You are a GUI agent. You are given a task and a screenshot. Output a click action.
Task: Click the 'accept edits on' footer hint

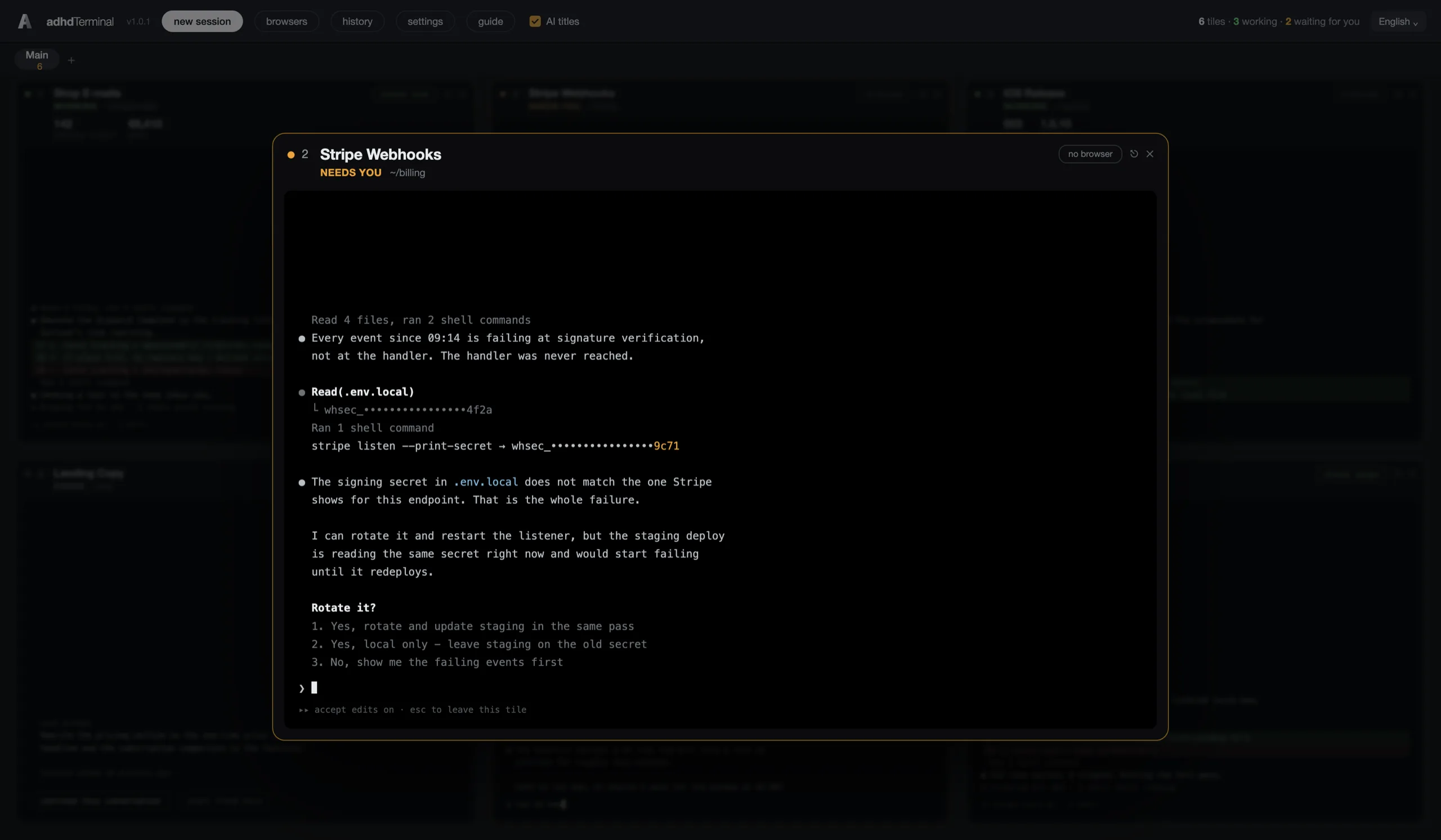(354, 709)
